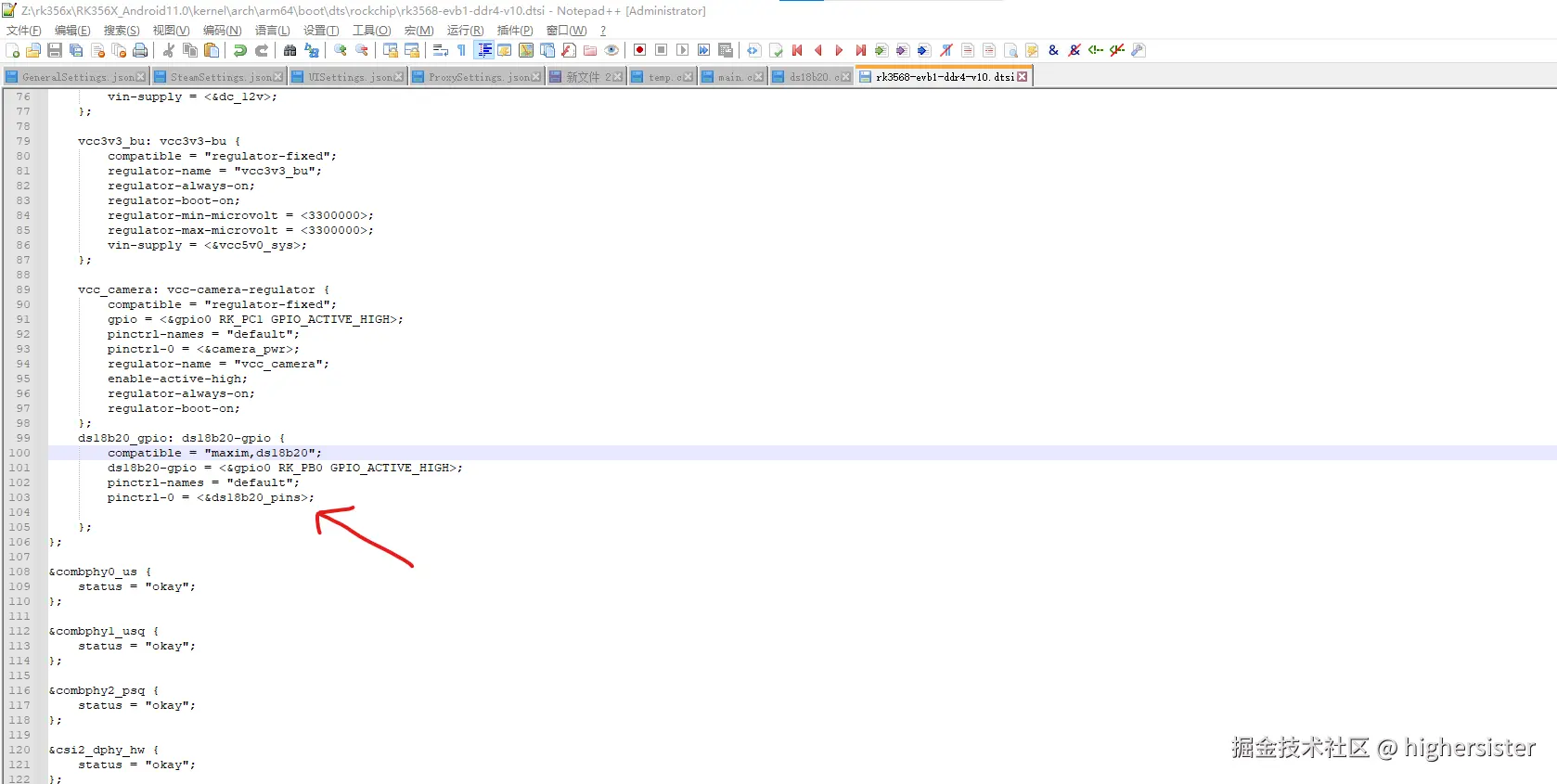Save all open files
Viewport: 1557px width, 784px height.
(76, 50)
